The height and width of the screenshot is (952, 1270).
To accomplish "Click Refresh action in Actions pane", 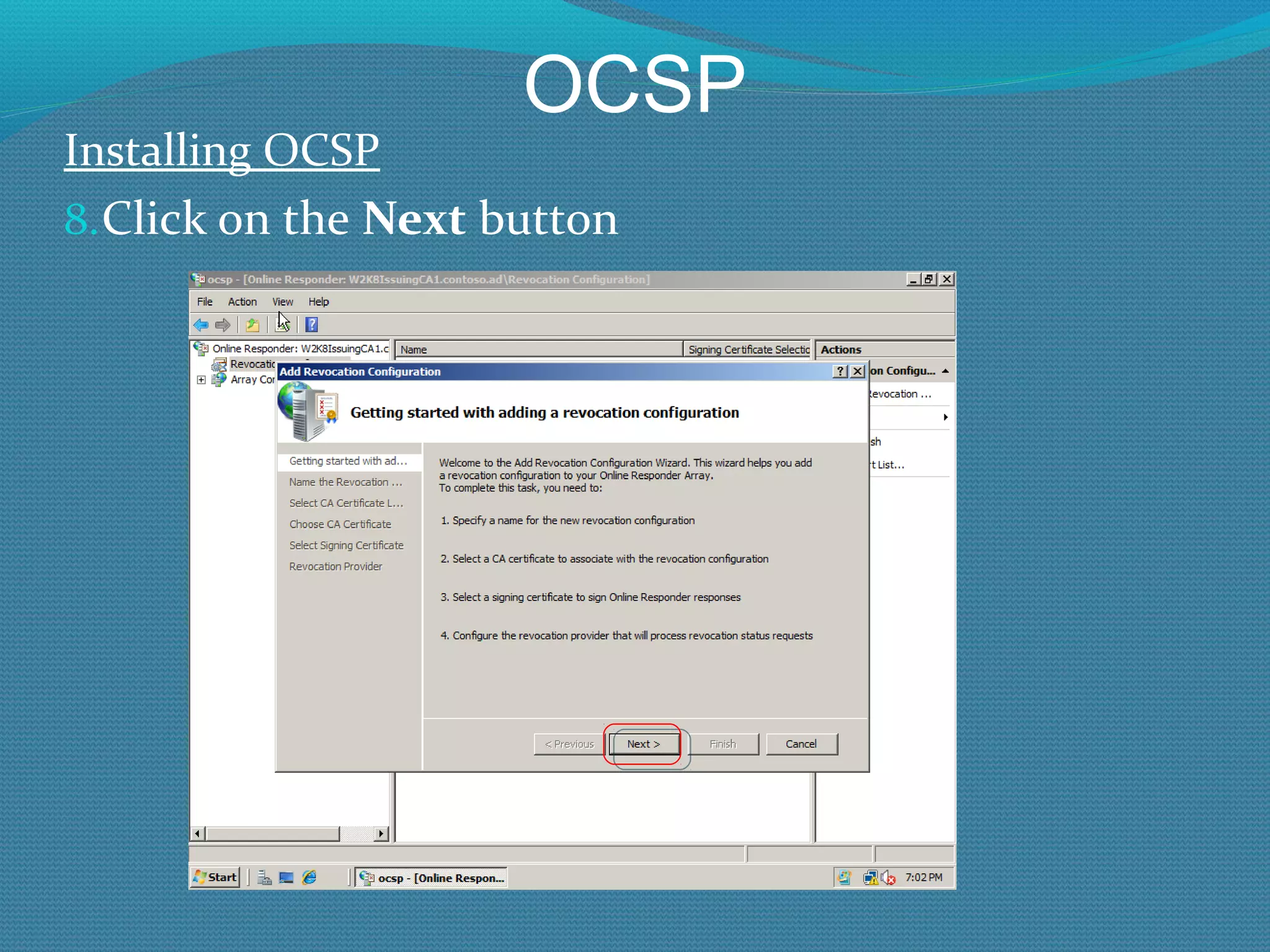I will (x=875, y=442).
